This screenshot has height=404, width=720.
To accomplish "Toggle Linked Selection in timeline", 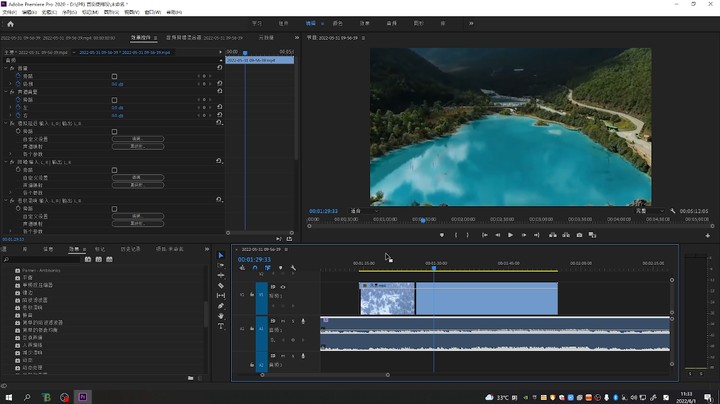I will [268, 268].
